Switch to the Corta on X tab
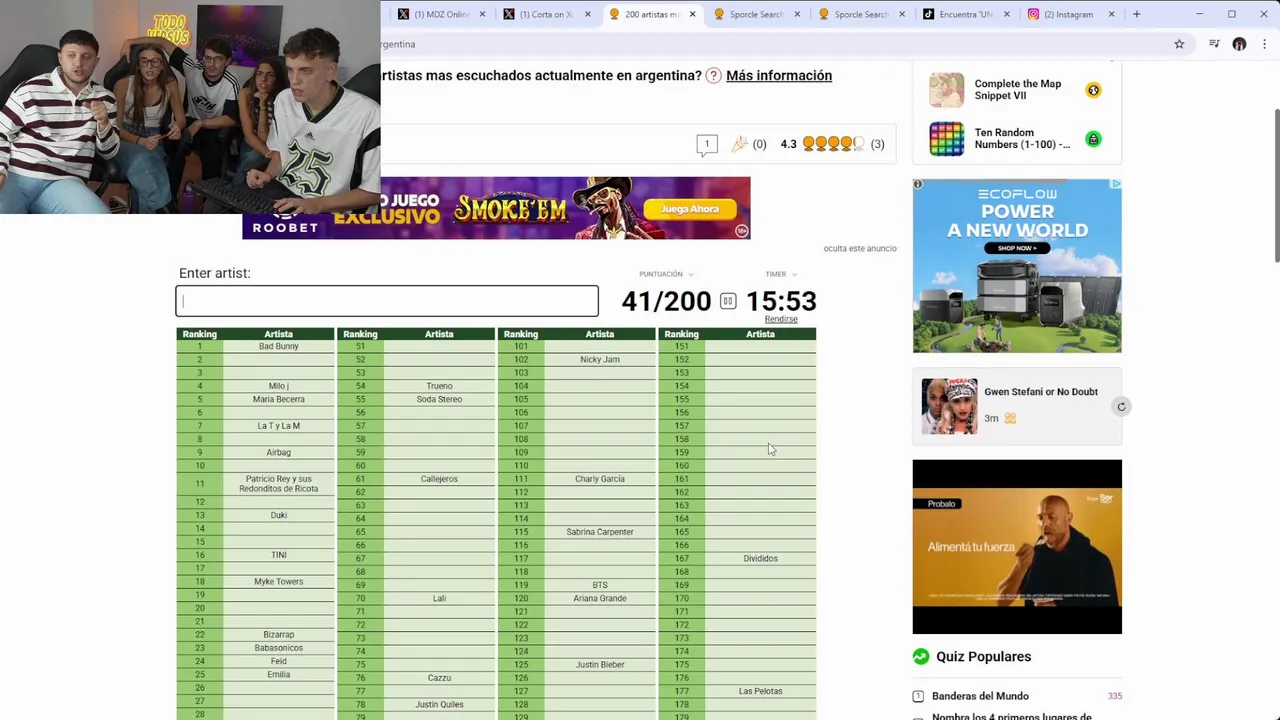 (544, 14)
